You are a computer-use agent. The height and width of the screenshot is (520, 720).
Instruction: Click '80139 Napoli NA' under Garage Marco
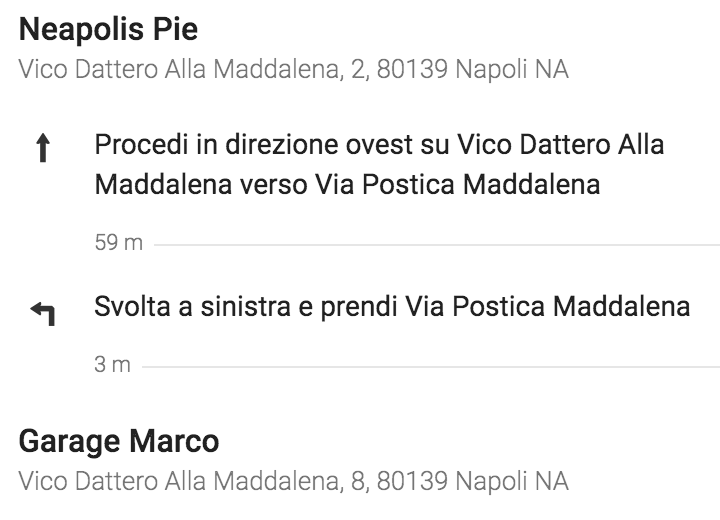tap(473, 481)
